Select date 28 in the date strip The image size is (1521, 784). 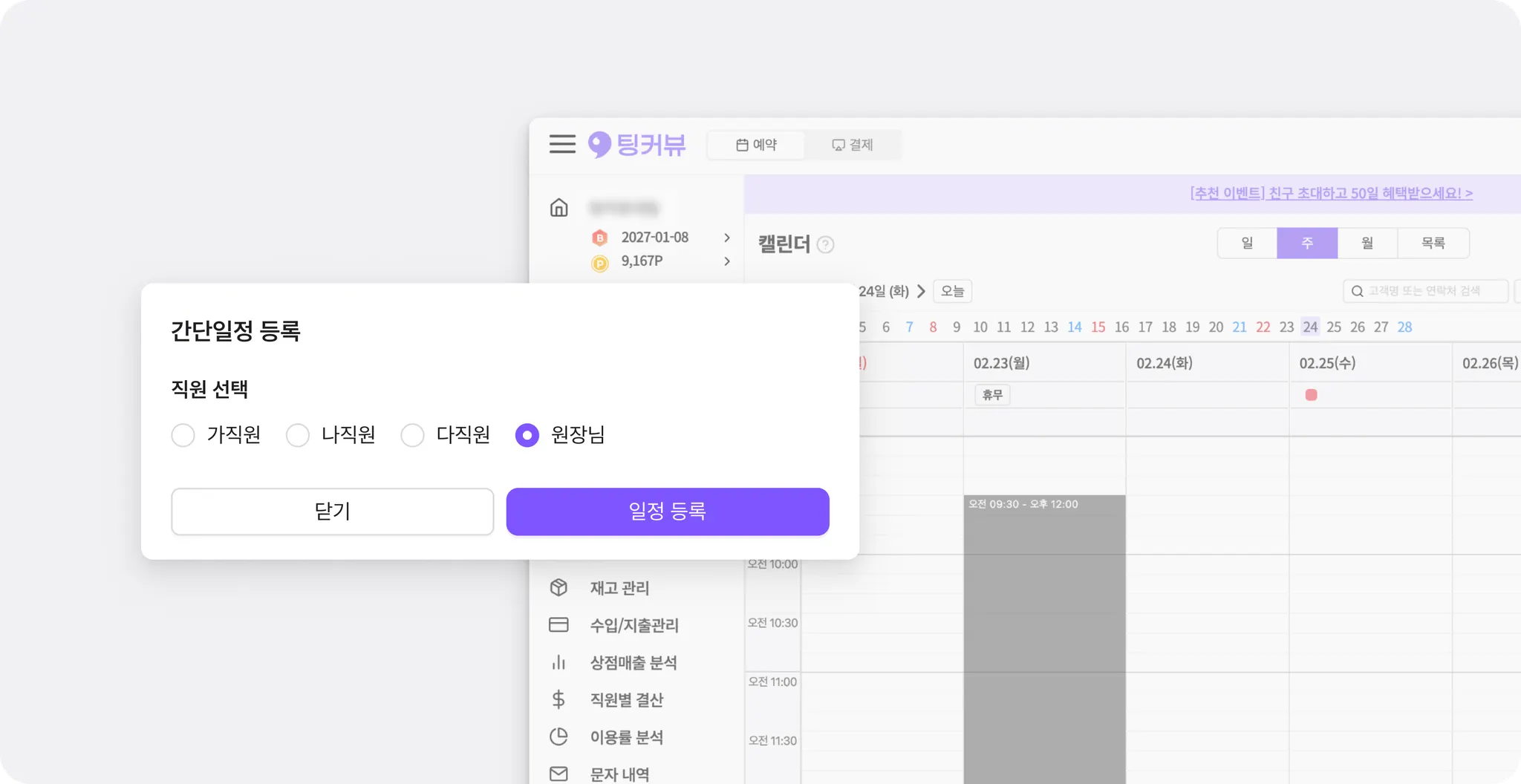tap(1404, 327)
